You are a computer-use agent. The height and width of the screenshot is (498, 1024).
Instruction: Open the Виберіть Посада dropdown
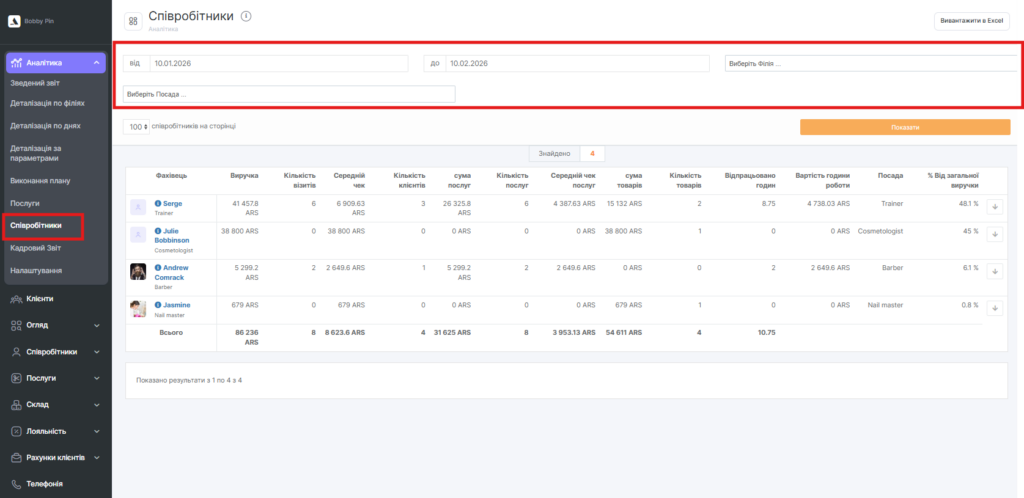click(289, 94)
